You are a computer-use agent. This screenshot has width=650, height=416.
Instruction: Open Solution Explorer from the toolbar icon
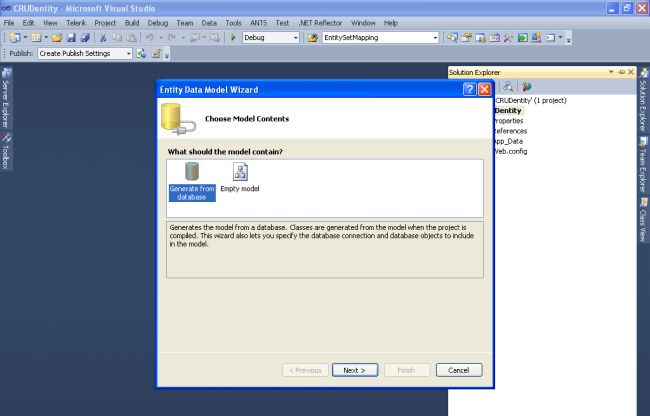tap(452, 38)
